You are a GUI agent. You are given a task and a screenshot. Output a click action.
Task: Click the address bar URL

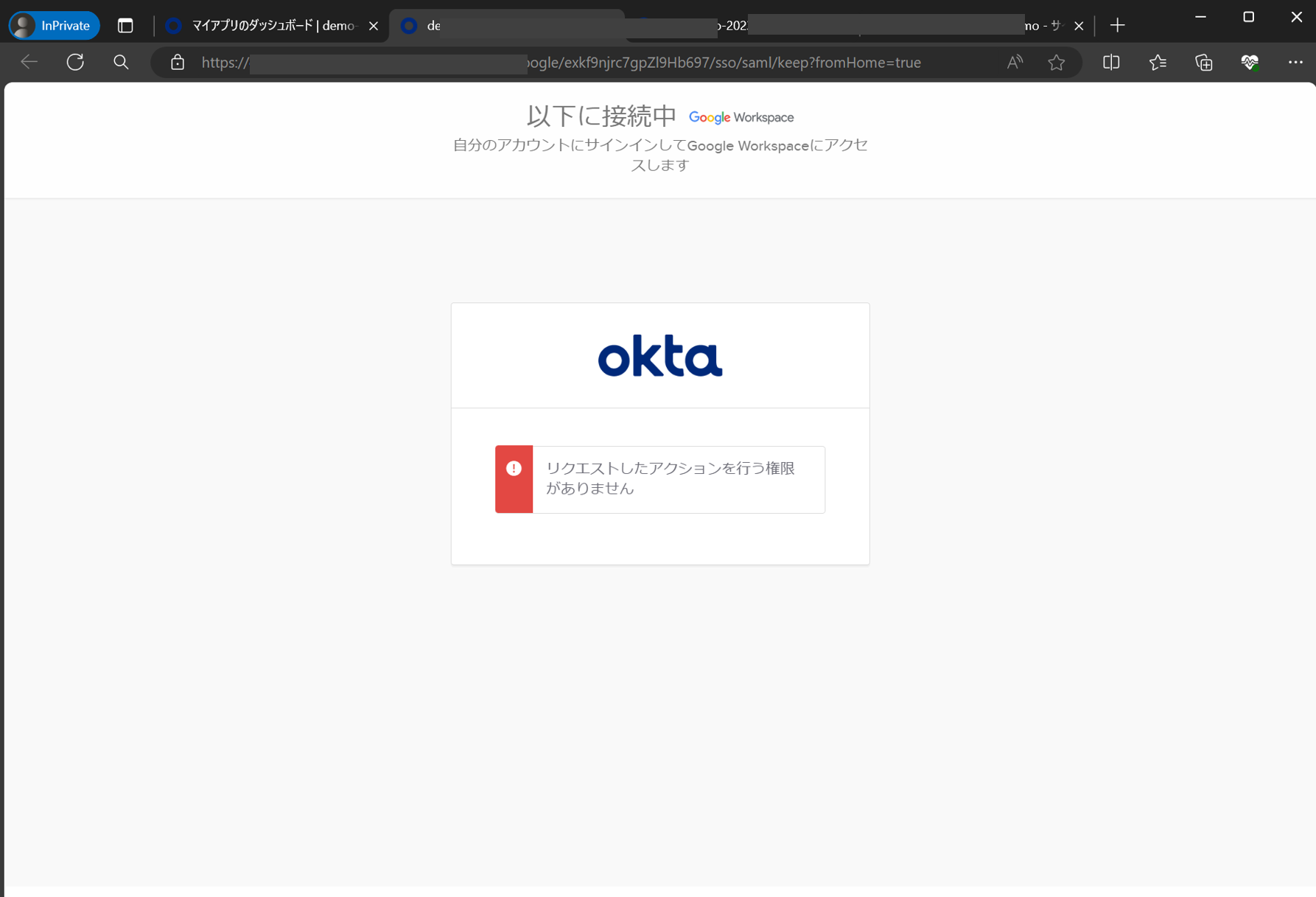[561, 63]
